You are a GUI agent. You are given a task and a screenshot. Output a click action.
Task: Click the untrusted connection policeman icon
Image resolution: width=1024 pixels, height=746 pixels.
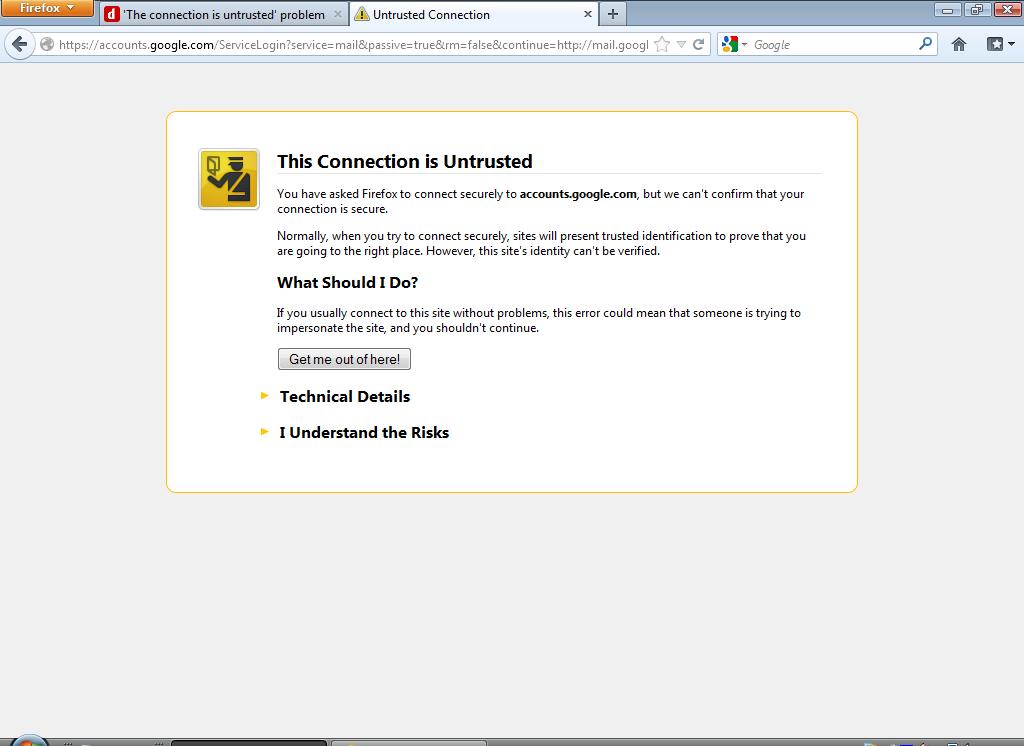(229, 179)
